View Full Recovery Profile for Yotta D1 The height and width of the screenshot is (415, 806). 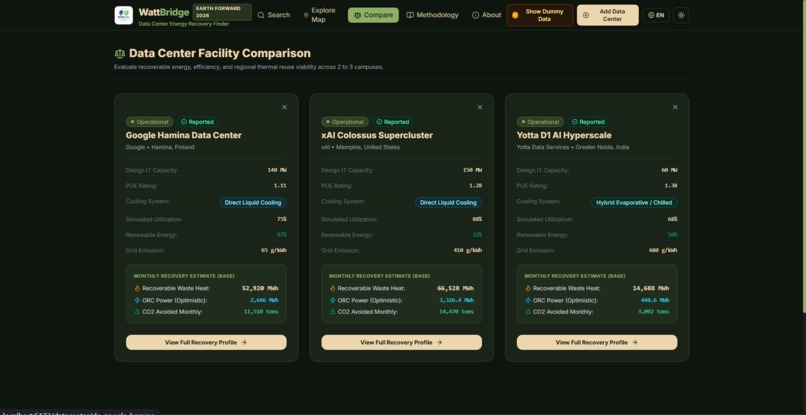pos(597,342)
